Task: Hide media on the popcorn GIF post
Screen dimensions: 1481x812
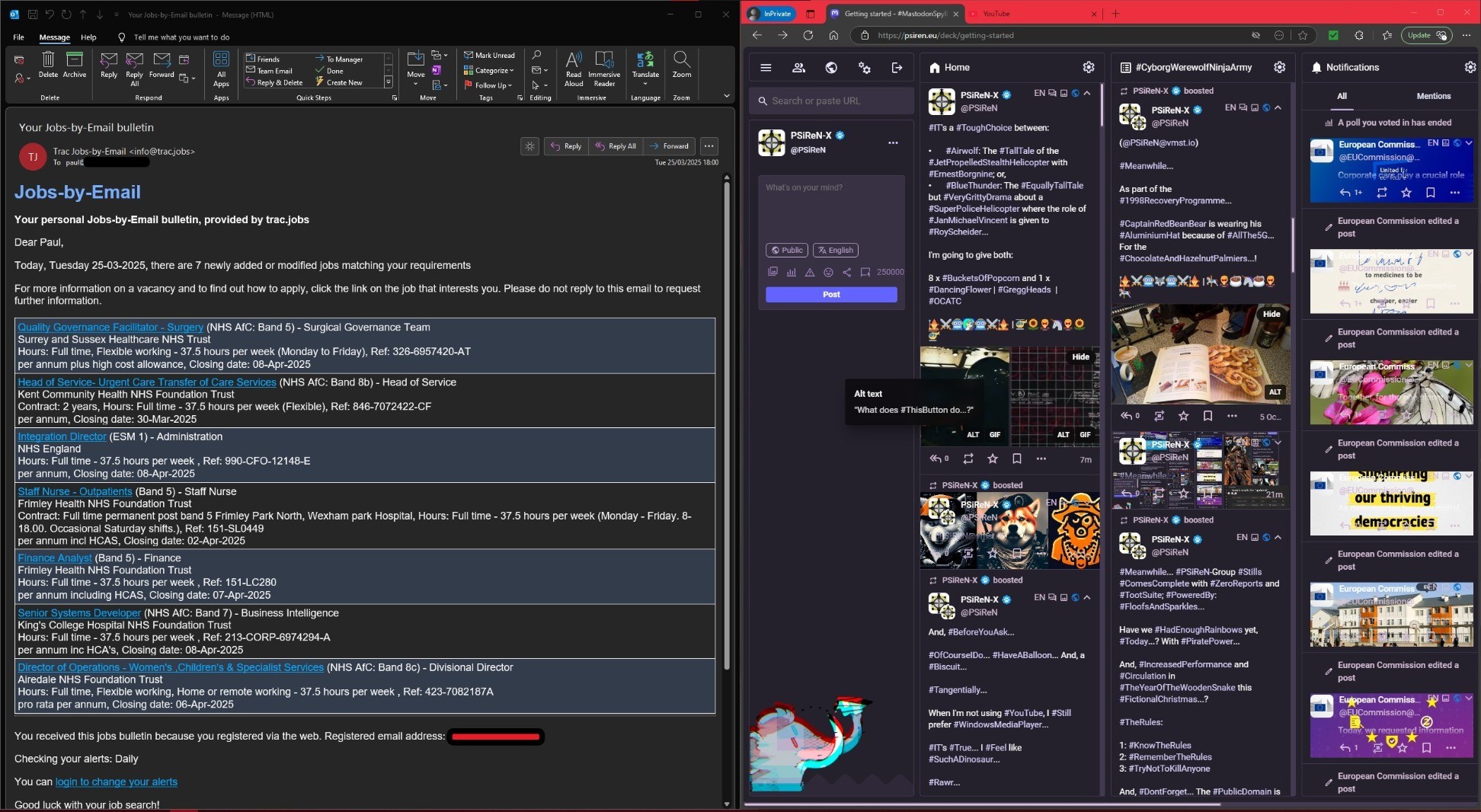Action: [1080, 356]
